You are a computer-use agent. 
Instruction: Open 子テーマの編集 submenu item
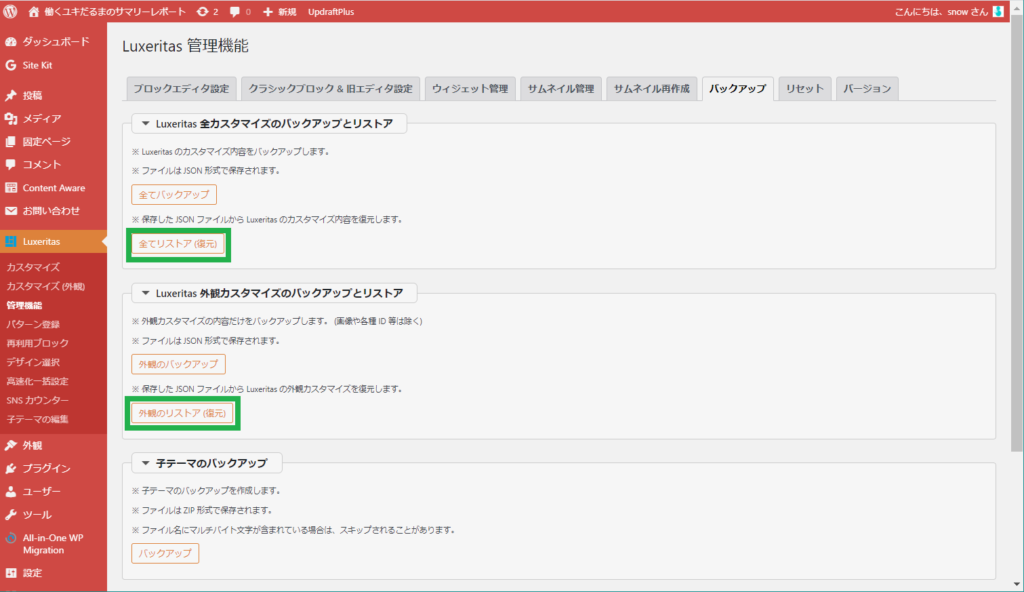click(x=37, y=419)
